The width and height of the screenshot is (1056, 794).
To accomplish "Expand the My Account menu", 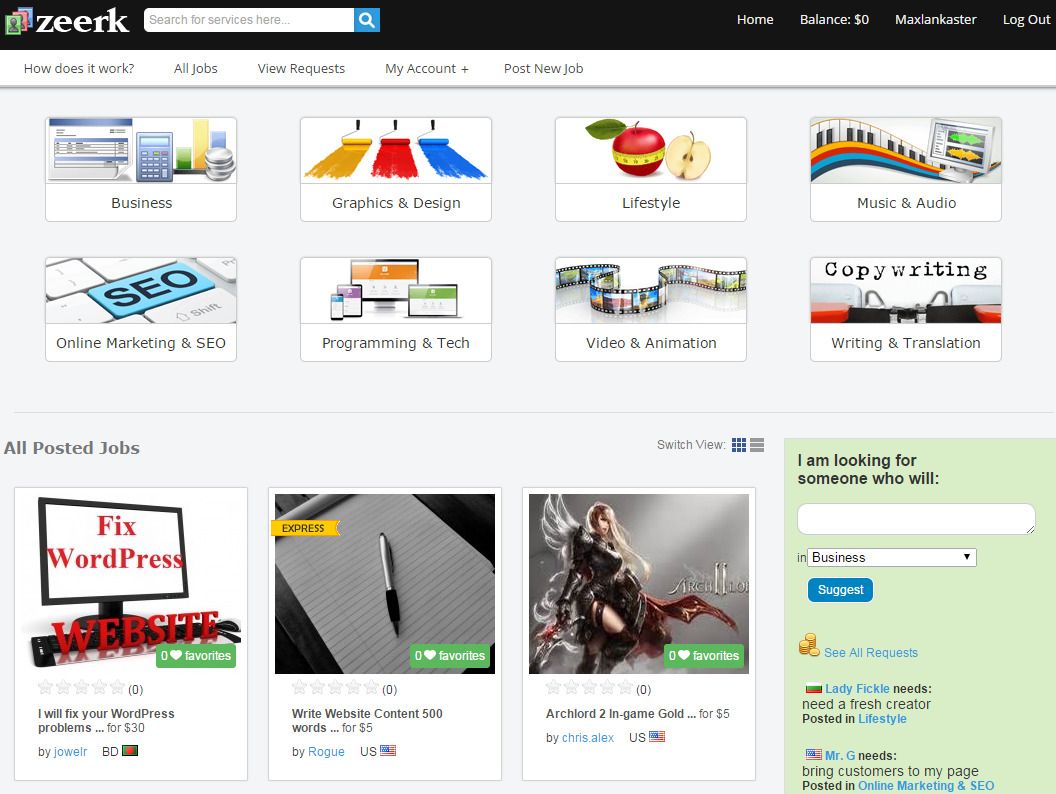I will click(x=427, y=68).
